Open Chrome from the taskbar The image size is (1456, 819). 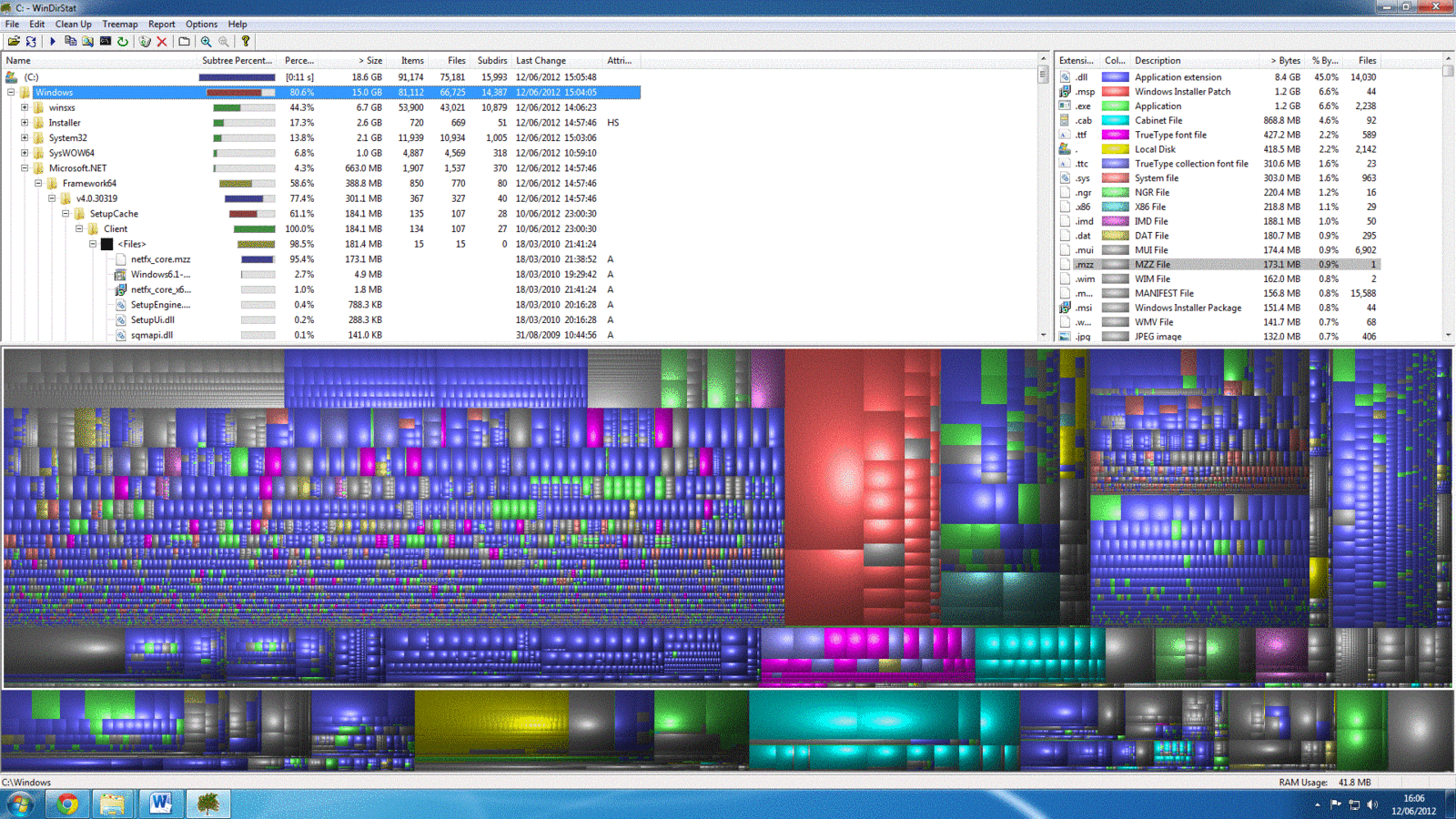coord(67,804)
